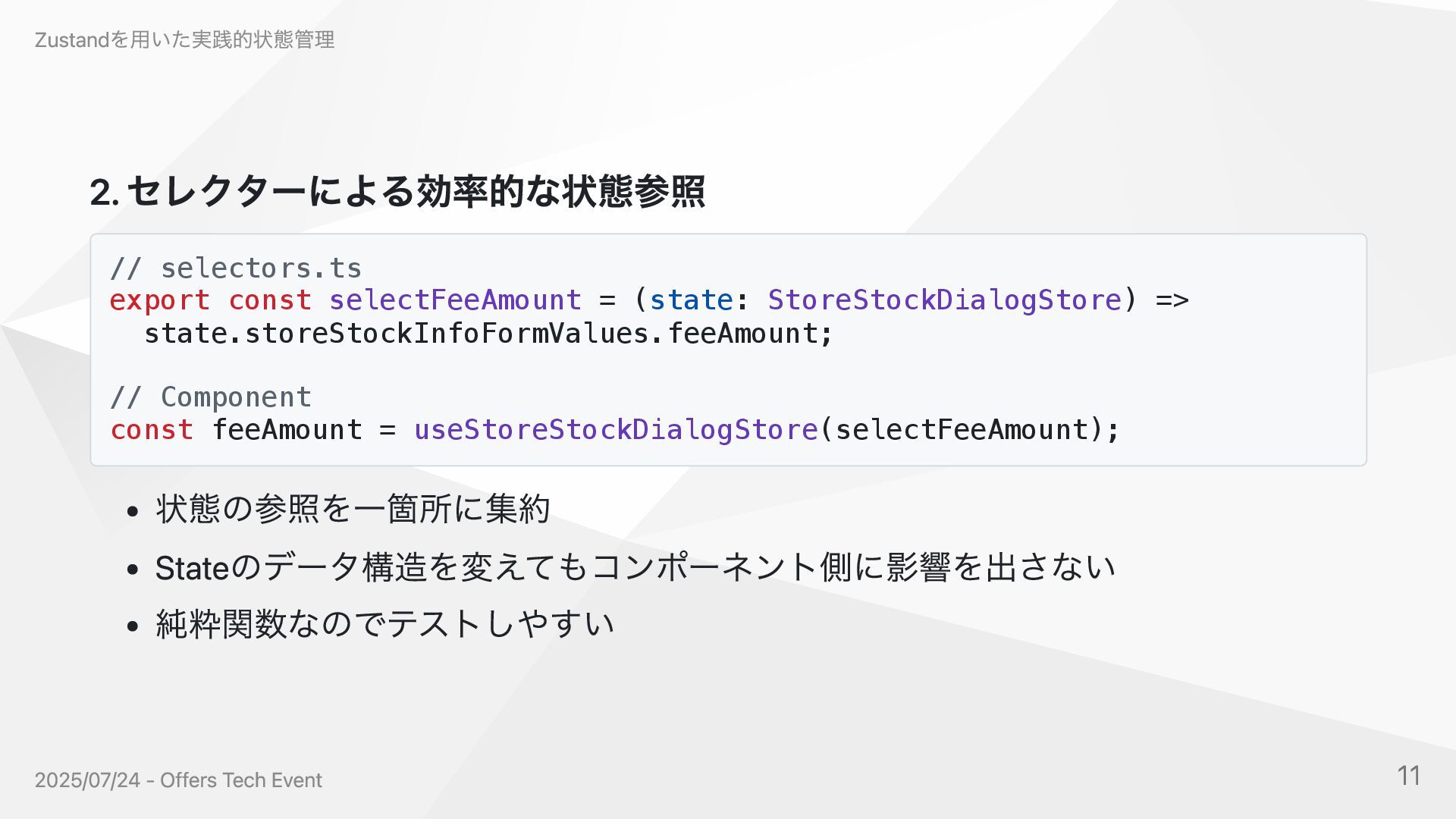The height and width of the screenshot is (819, 1456).
Task: Click the StoreStockDialogStore type name
Action: click(944, 300)
